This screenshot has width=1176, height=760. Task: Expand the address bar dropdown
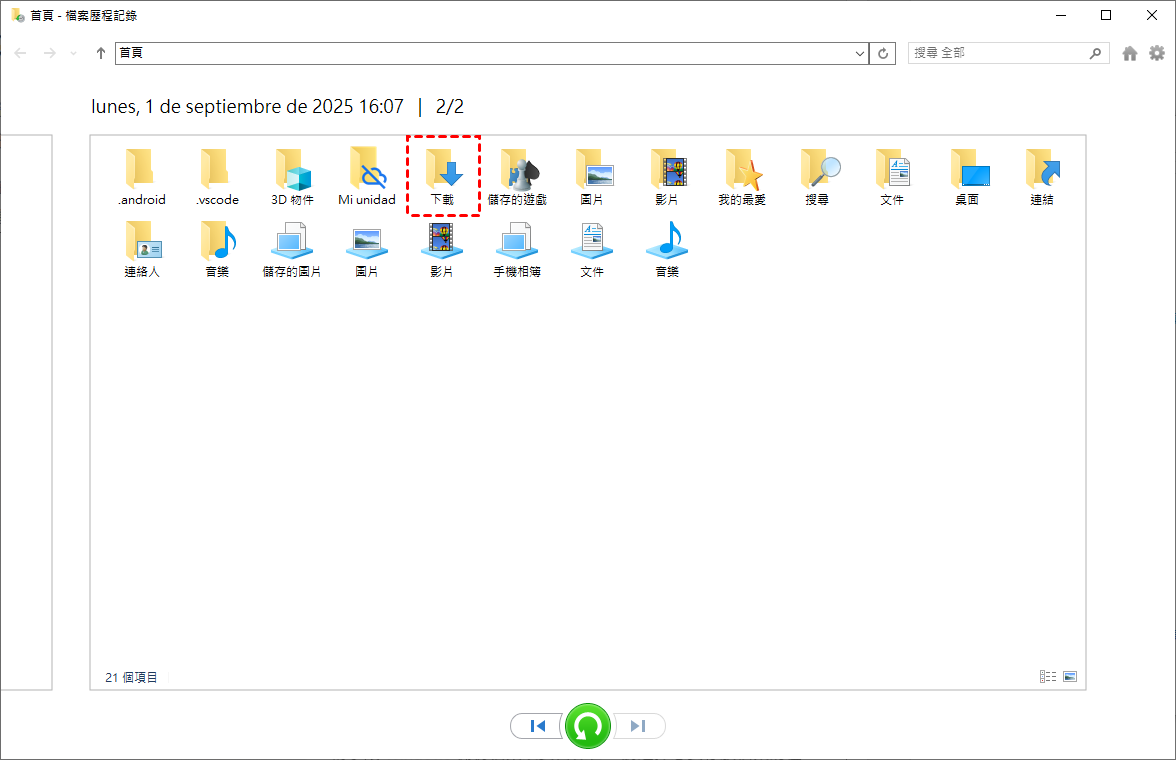click(859, 53)
